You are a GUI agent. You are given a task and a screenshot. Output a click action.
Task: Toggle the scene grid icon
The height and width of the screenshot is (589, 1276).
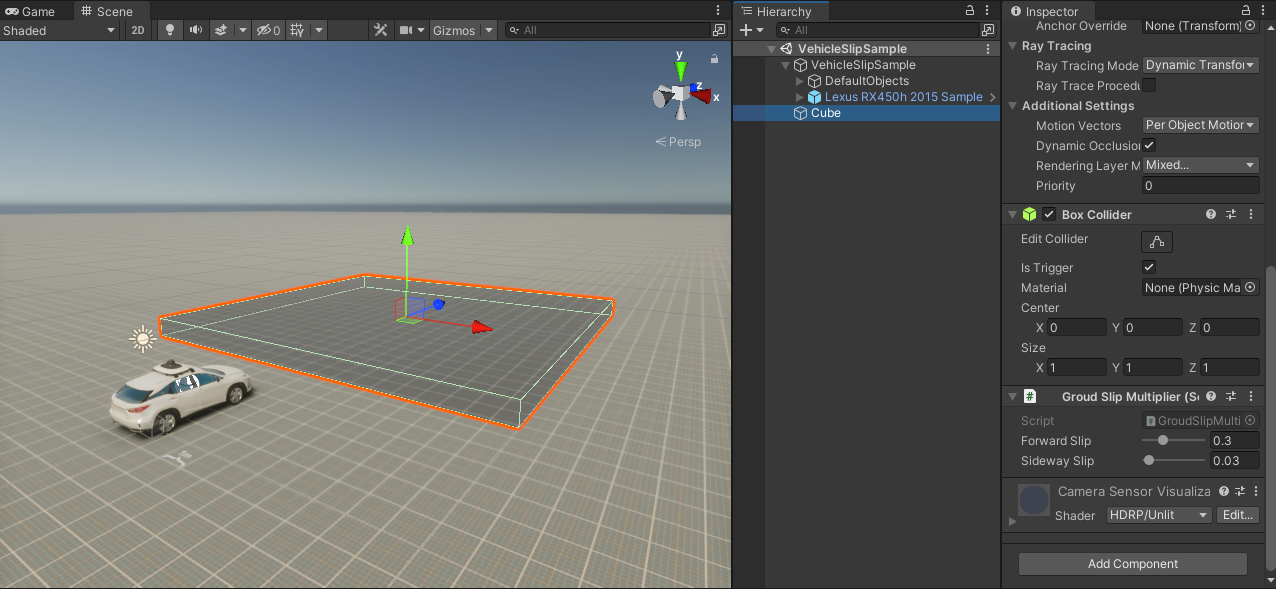pos(297,30)
